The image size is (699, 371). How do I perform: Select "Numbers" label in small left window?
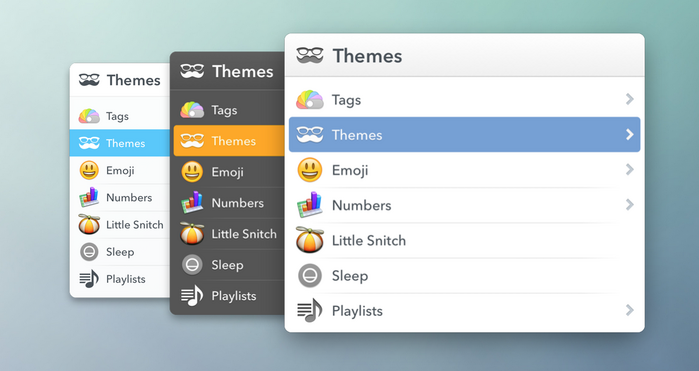[129, 198]
